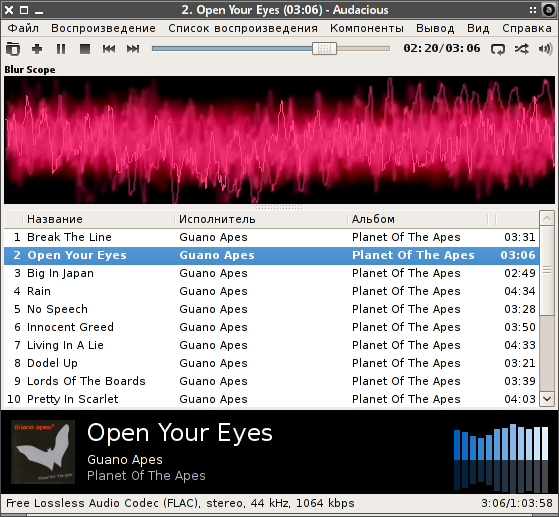Screen dimensions: 559x517
Task: Stop playback with the square button
Action: 85,48
